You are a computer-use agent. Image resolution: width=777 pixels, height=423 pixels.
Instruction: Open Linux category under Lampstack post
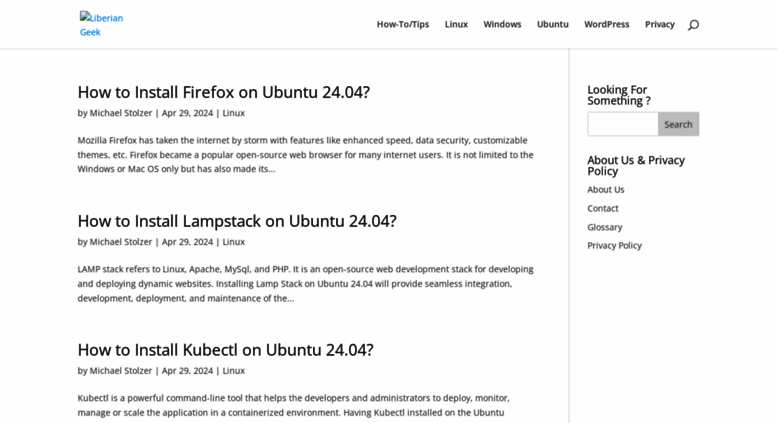point(233,242)
